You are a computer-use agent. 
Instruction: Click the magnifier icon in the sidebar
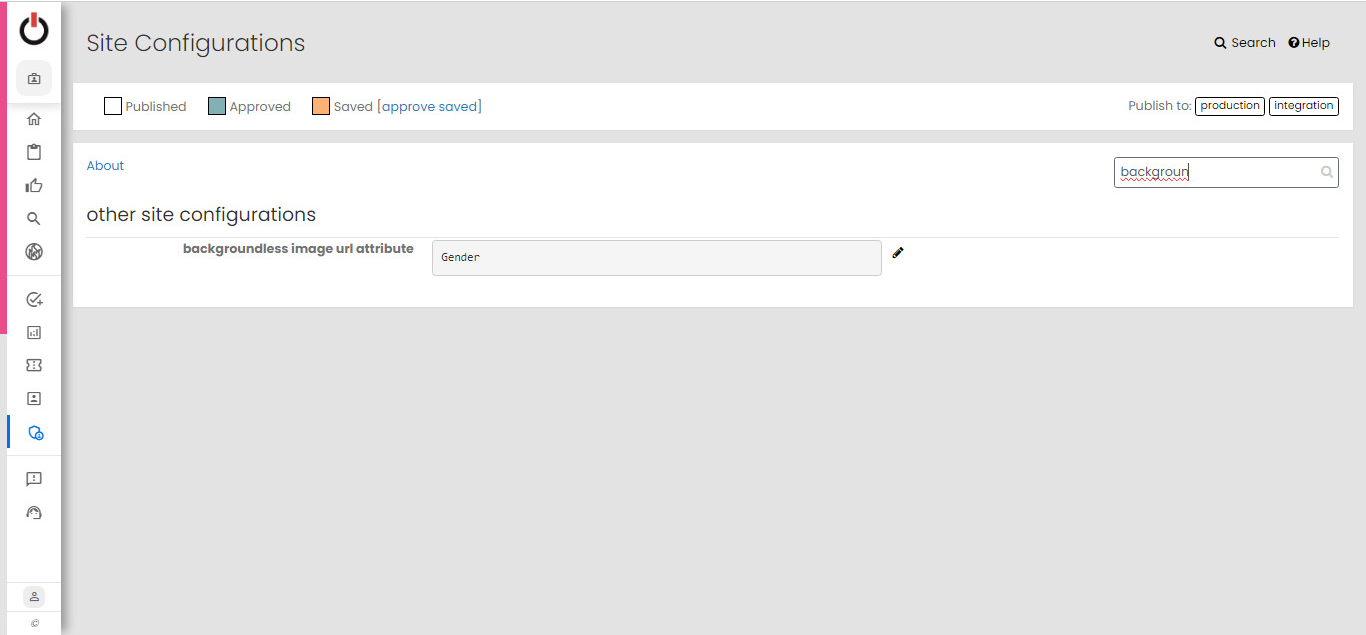(34, 218)
